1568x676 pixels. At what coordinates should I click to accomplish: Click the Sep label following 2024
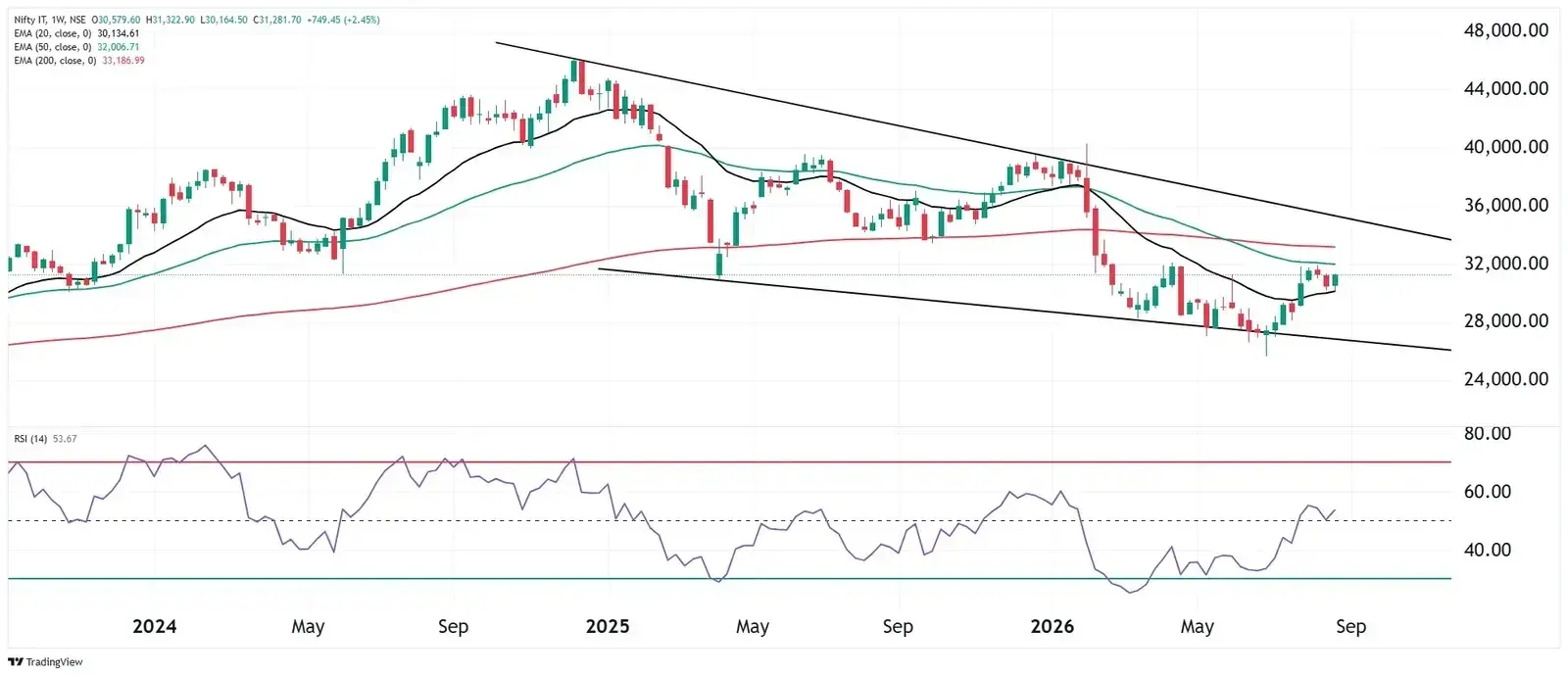click(453, 627)
